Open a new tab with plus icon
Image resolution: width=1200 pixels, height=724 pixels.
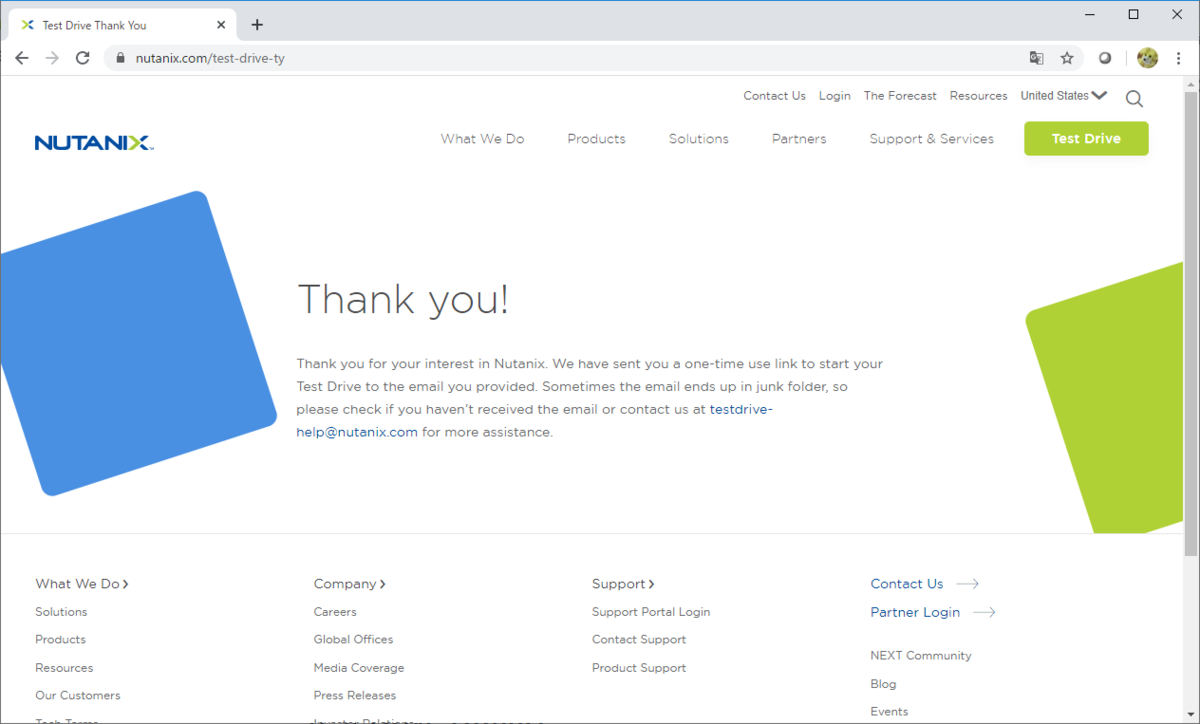pos(257,25)
